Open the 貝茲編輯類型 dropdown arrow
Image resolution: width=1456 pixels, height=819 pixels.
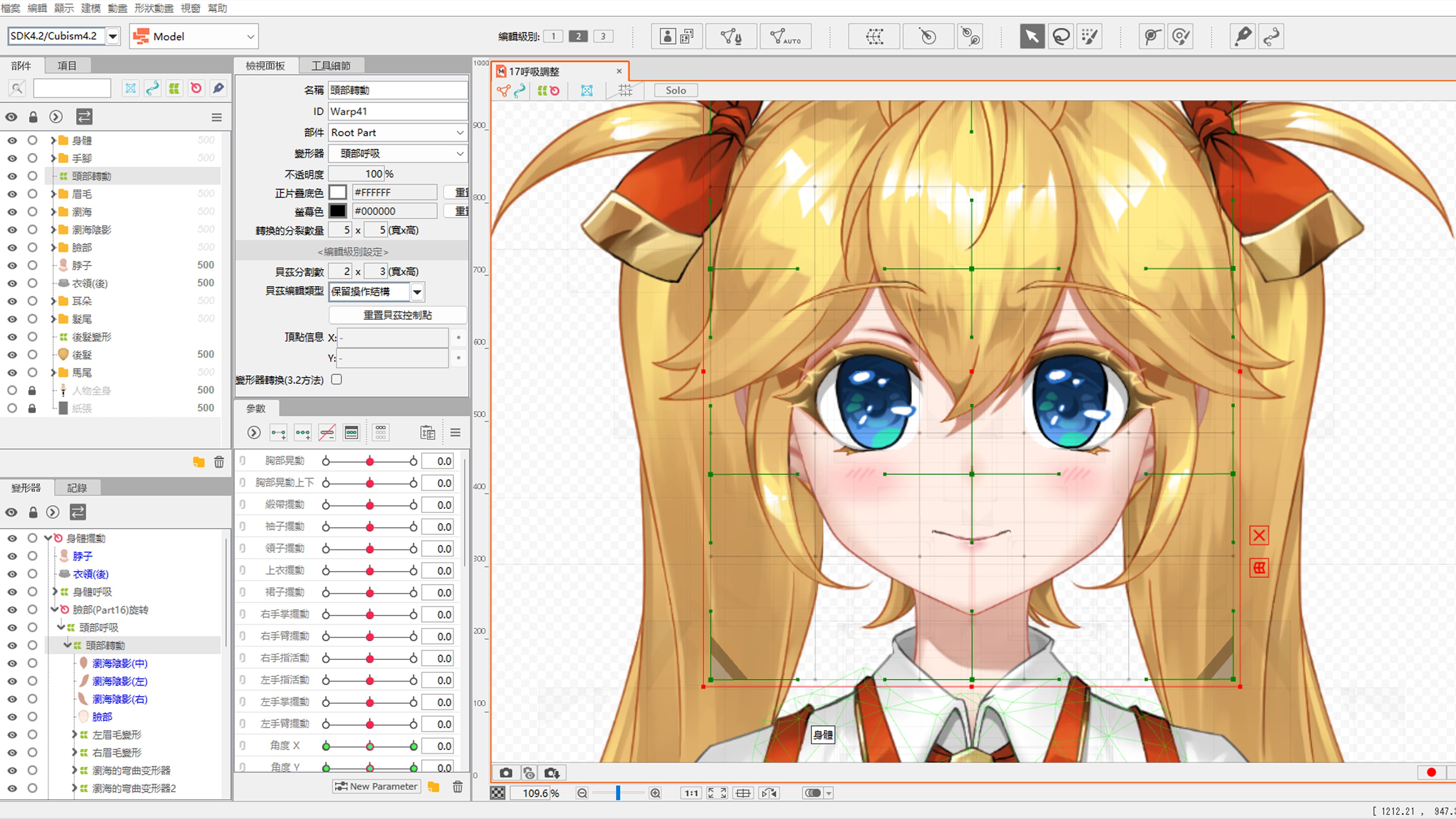click(417, 292)
